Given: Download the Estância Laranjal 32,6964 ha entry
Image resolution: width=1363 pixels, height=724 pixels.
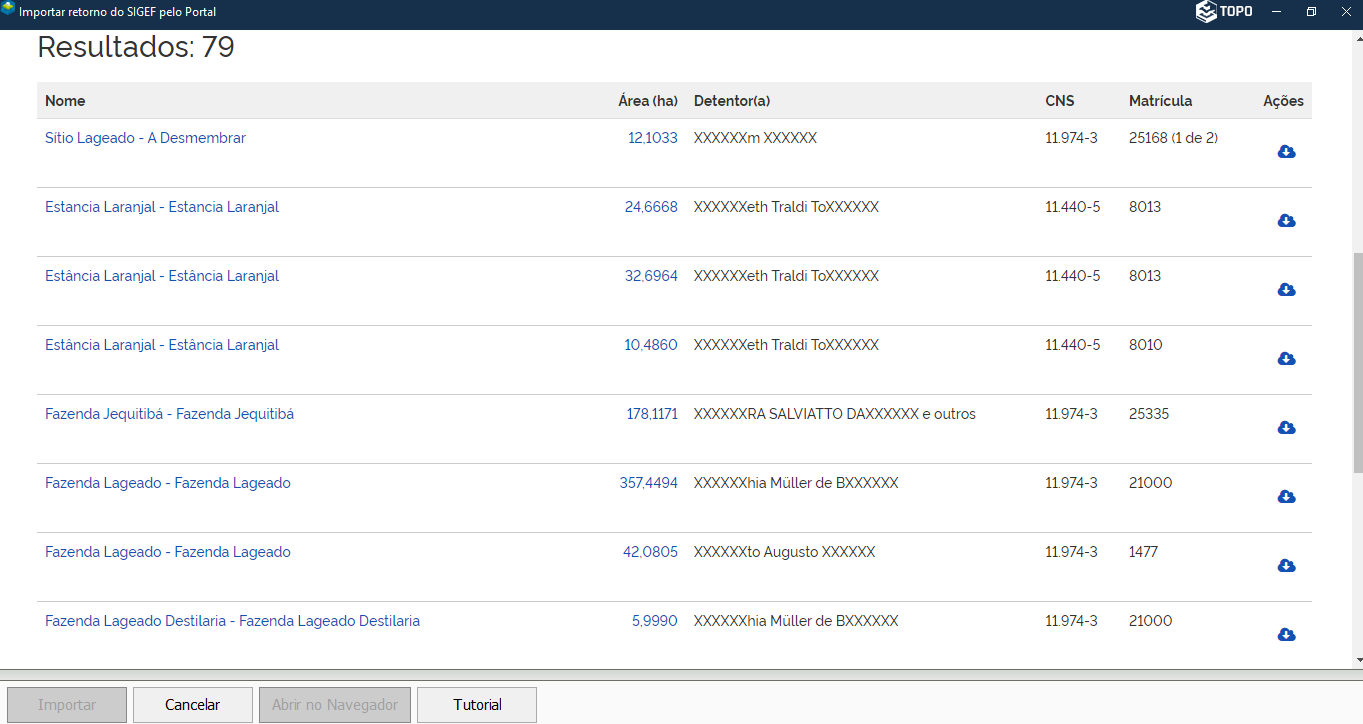Looking at the screenshot, I should pyautogui.click(x=1286, y=290).
